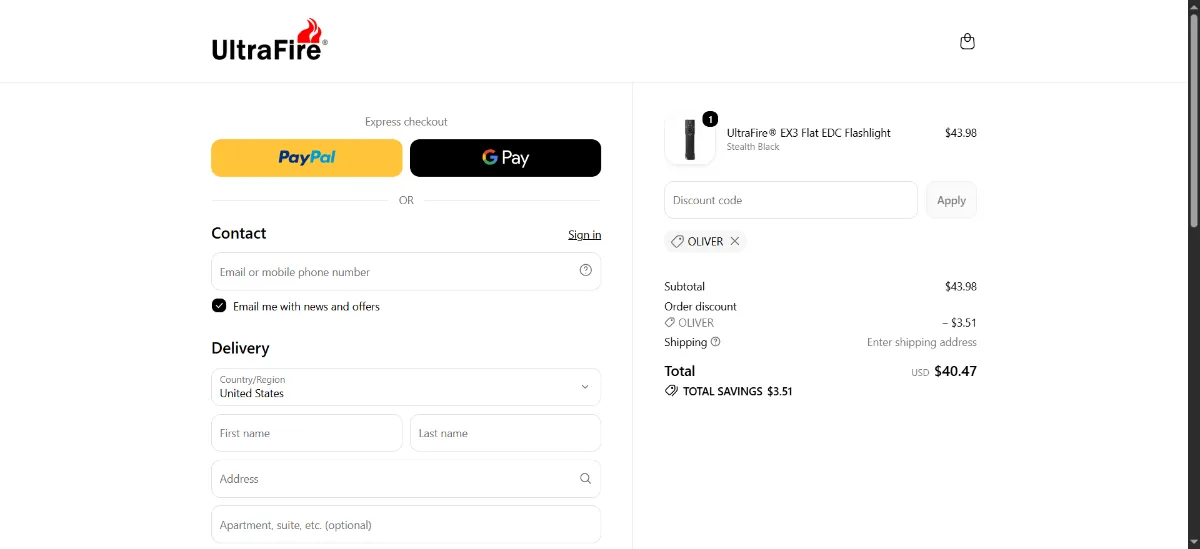Viewport: 1200px width, 549px height.
Task: Click the Enter shipping address text
Action: click(x=922, y=342)
